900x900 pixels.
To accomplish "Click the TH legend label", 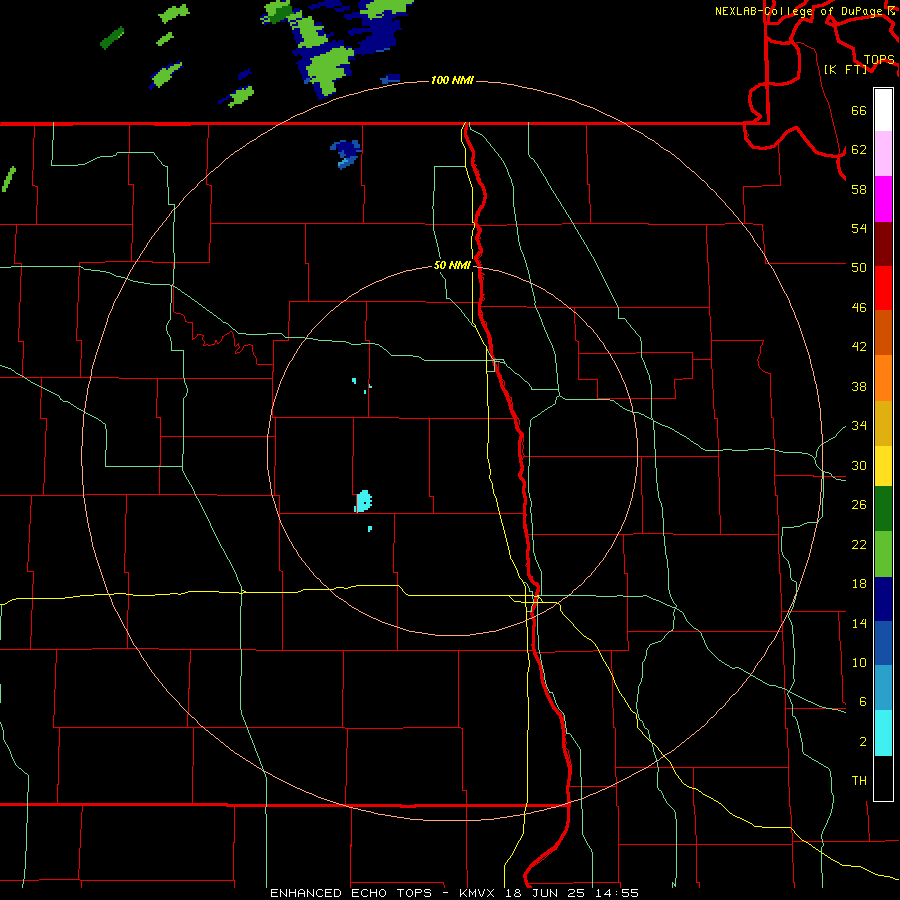I will pos(859,781).
